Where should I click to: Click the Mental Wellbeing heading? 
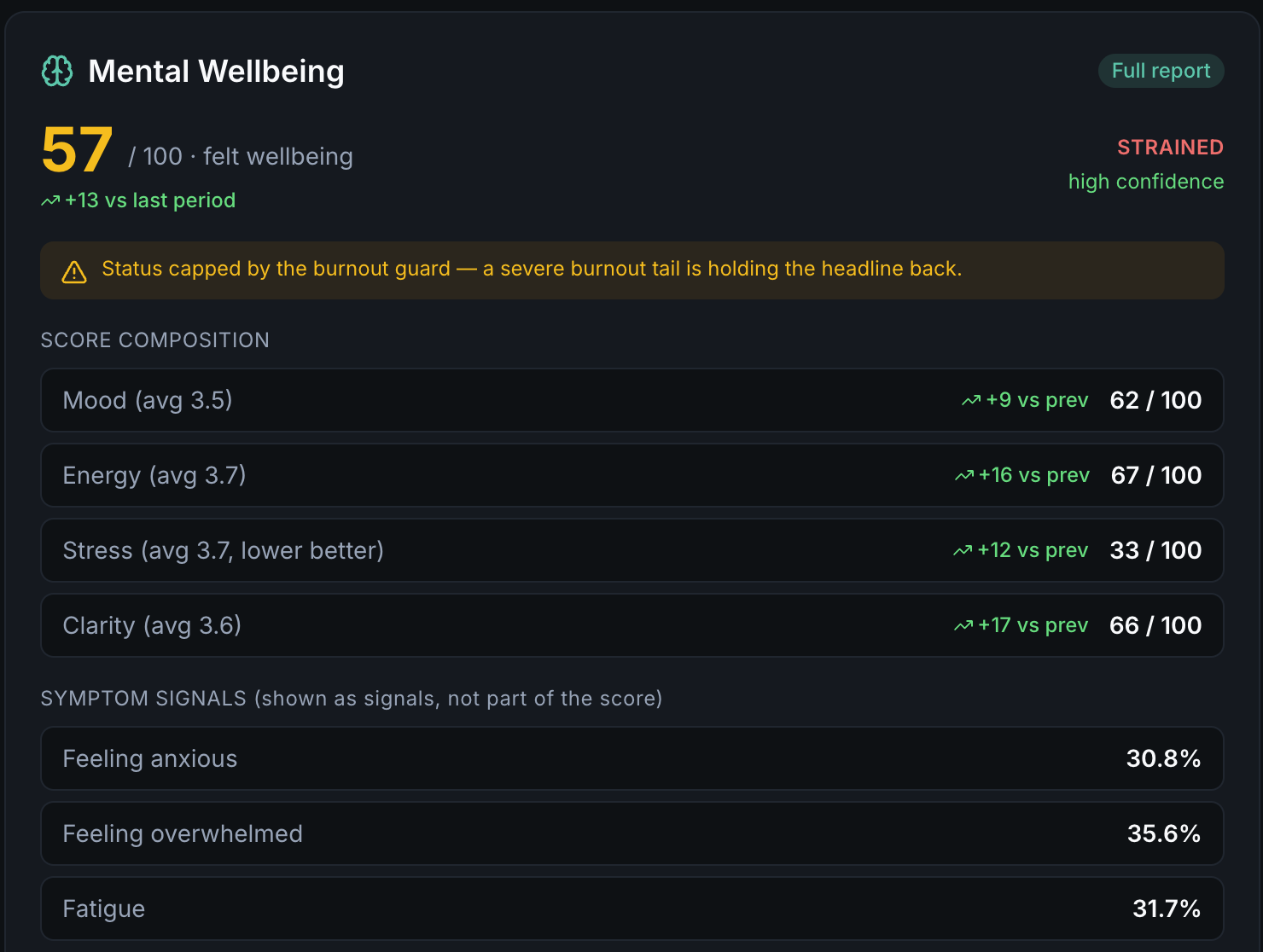(x=217, y=71)
